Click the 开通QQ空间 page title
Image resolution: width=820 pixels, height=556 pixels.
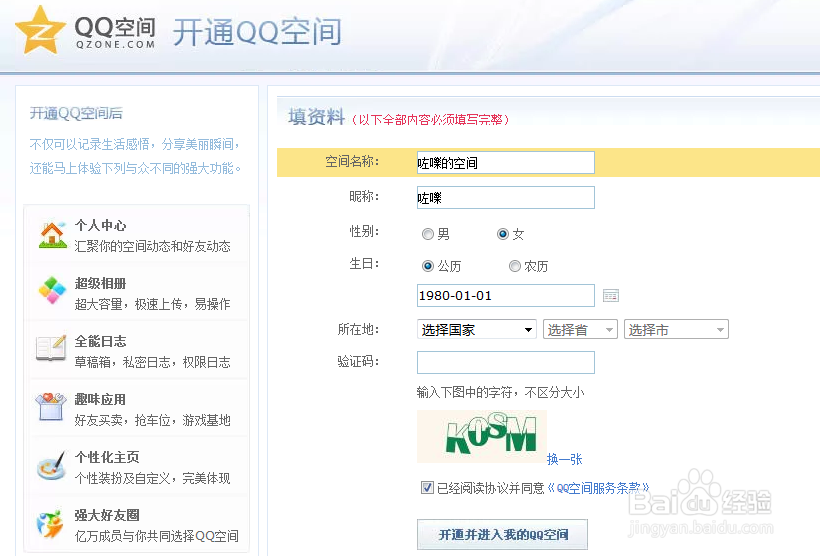tap(257, 32)
